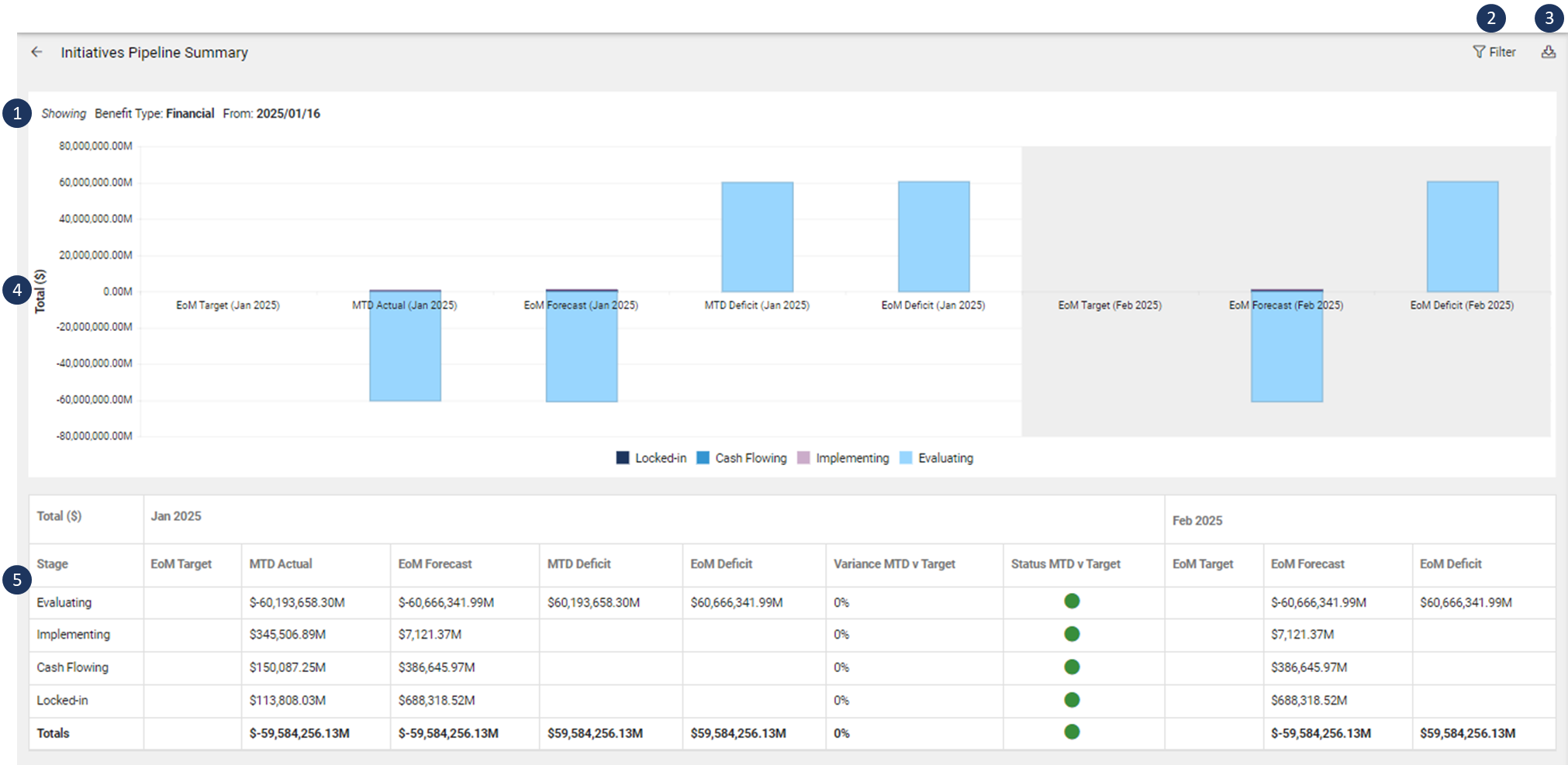Click green status dot in Implementing row
1568x765 pixels.
(1072, 634)
